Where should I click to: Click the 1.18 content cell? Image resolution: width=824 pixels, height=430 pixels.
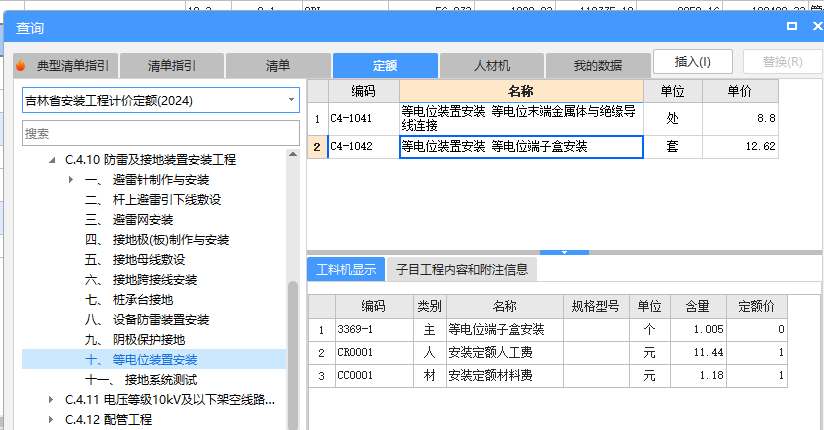pos(698,376)
